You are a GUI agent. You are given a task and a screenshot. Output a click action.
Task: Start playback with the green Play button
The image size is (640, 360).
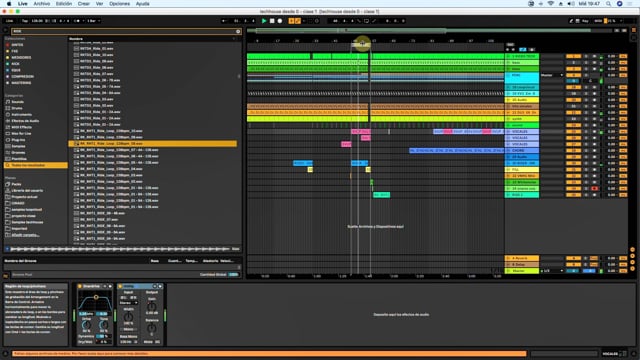[x=264, y=21]
